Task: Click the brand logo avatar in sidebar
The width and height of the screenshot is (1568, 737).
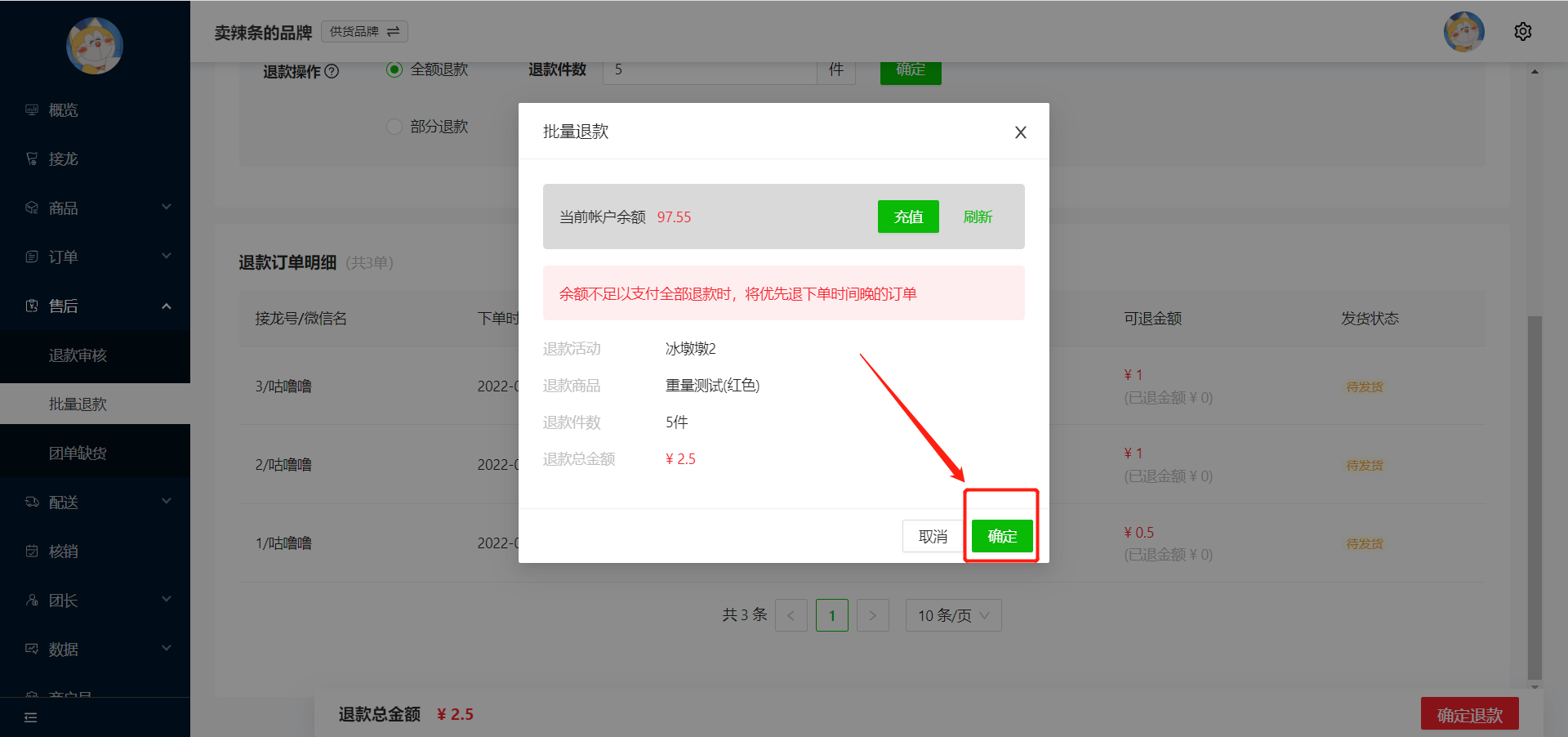Action: pos(95,46)
